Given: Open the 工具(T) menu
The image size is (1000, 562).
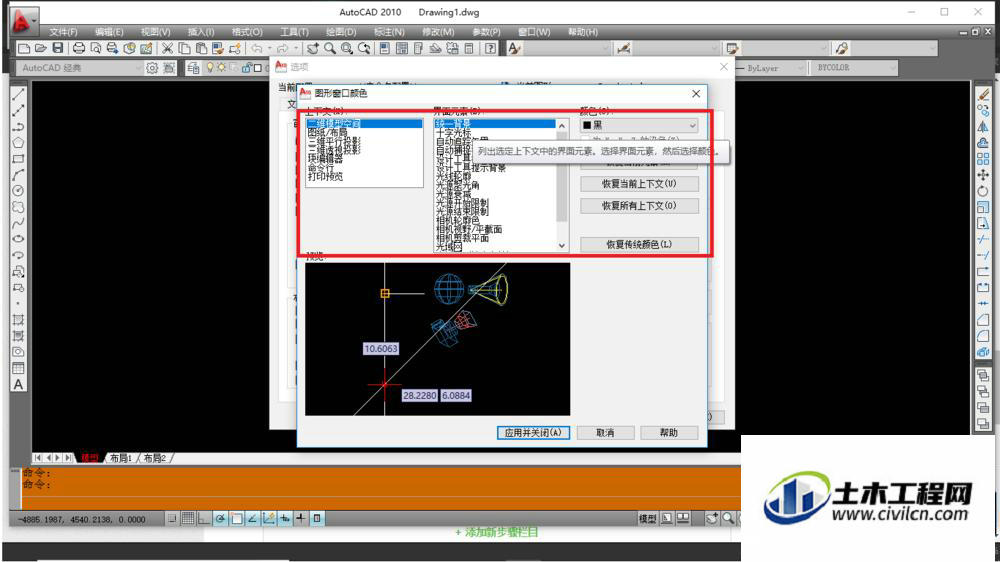Looking at the screenshot, I should [x=294, y=32].
